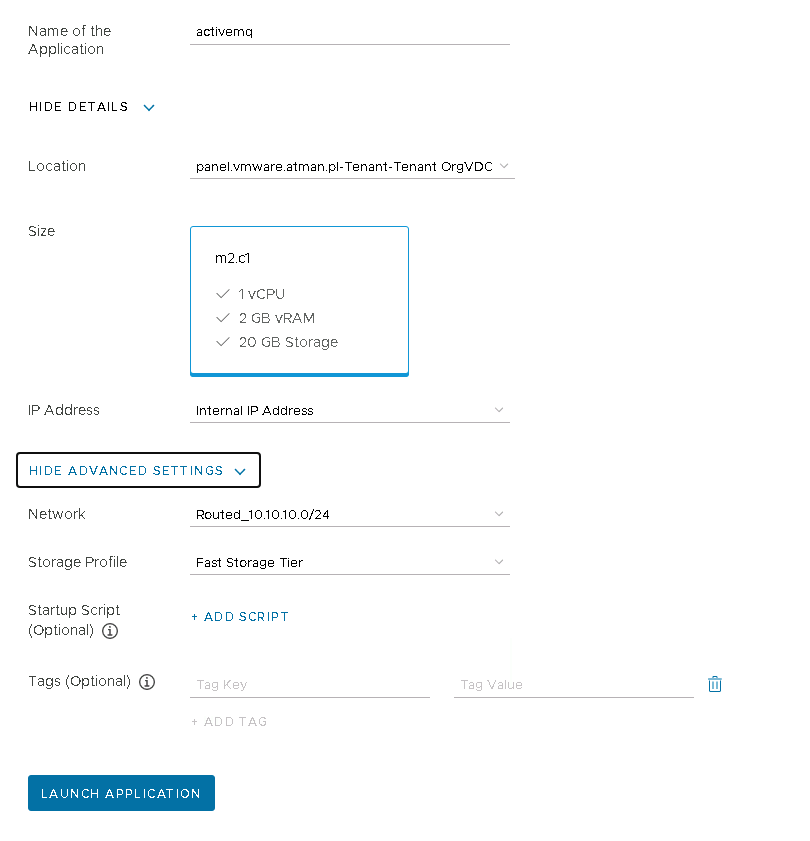Open the Location dropdown

tap(352, 166)
